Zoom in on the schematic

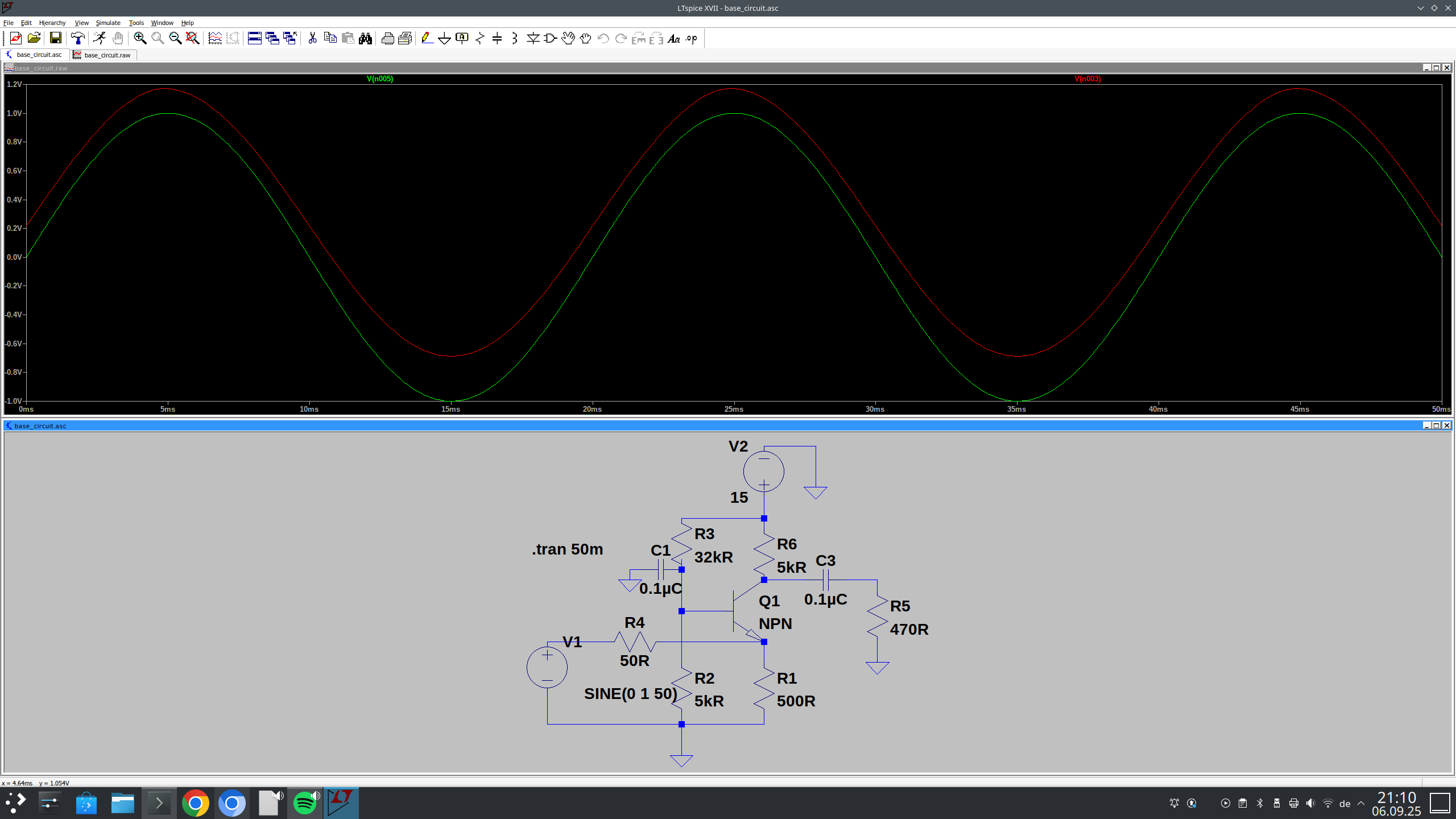138,38
